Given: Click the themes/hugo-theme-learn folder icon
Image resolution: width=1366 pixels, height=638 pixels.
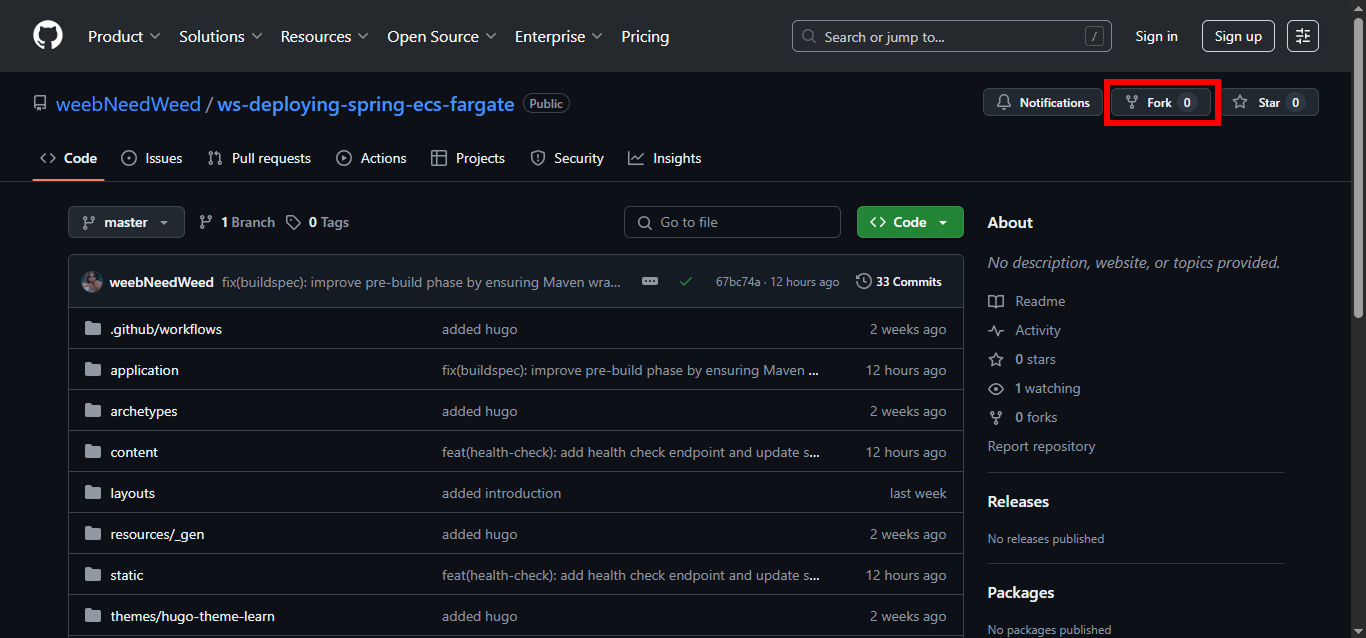Looking at the screenshot, I should pyautogui.click(x=93, y=616).
